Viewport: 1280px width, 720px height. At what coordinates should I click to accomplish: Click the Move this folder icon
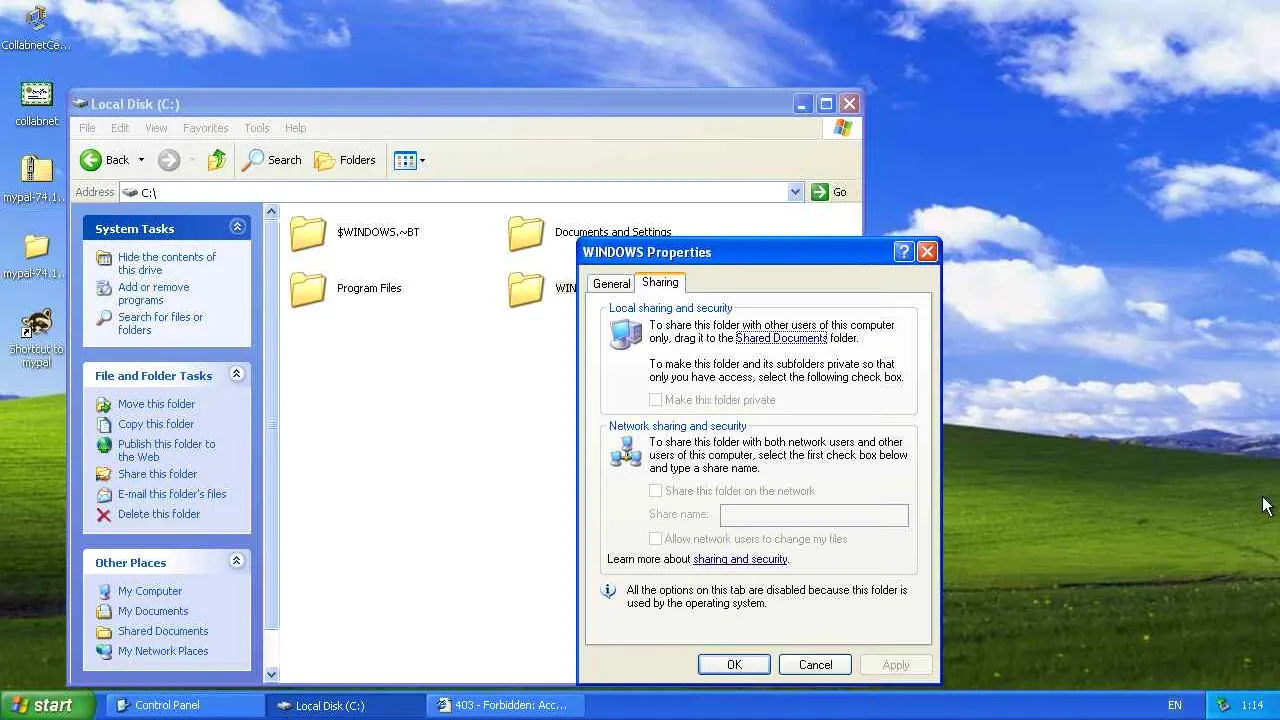[104, 404]
